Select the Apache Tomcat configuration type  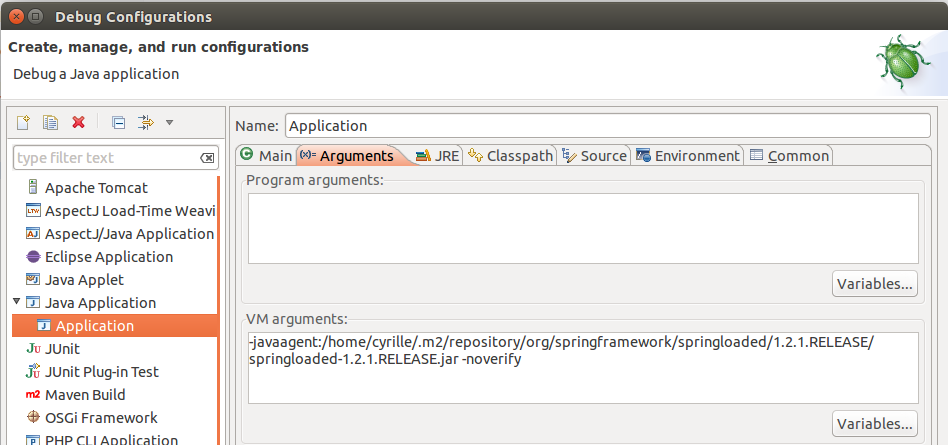(x=96, y=187)
